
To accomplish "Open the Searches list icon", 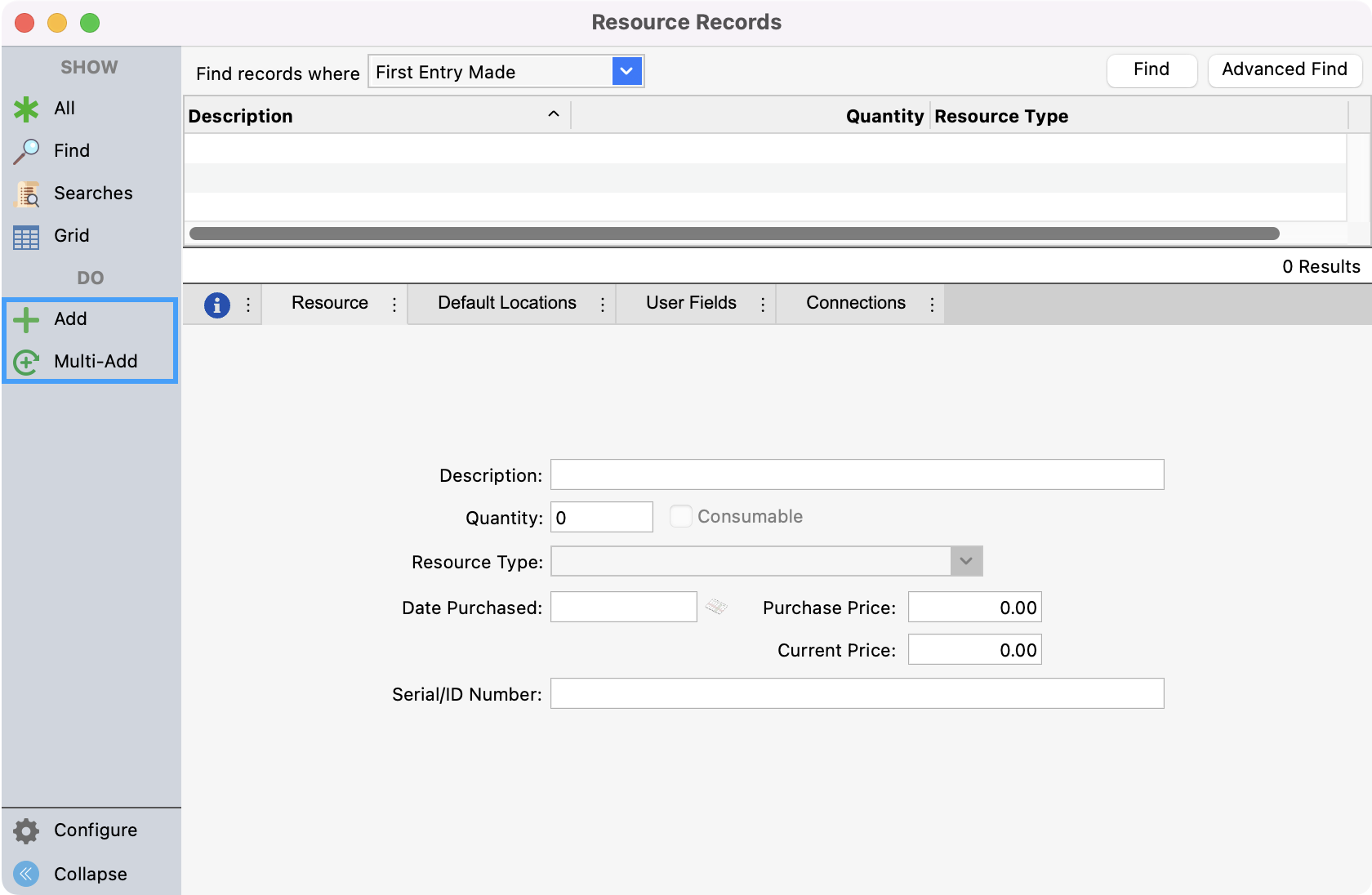I will 26,194.
